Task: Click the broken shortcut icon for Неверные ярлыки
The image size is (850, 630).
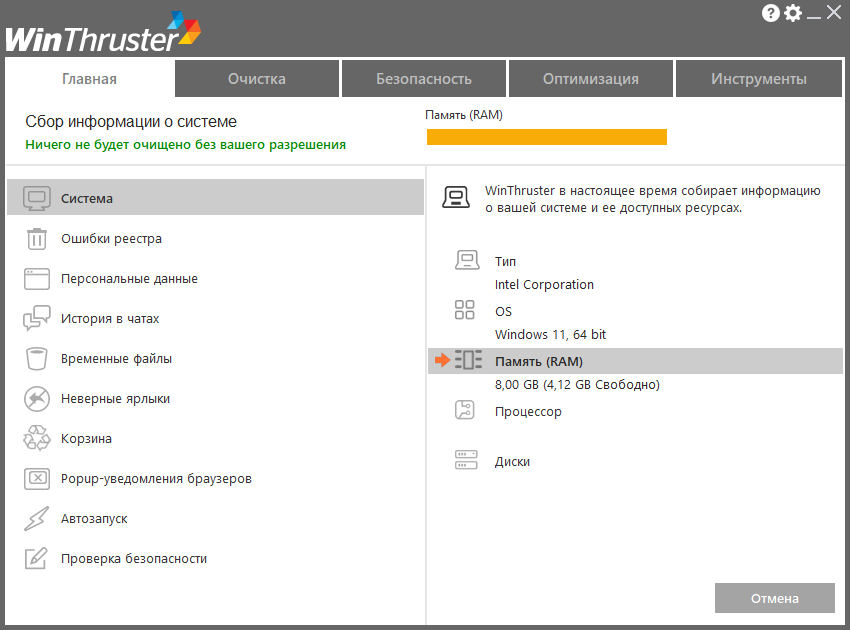Action: (37, 398)
